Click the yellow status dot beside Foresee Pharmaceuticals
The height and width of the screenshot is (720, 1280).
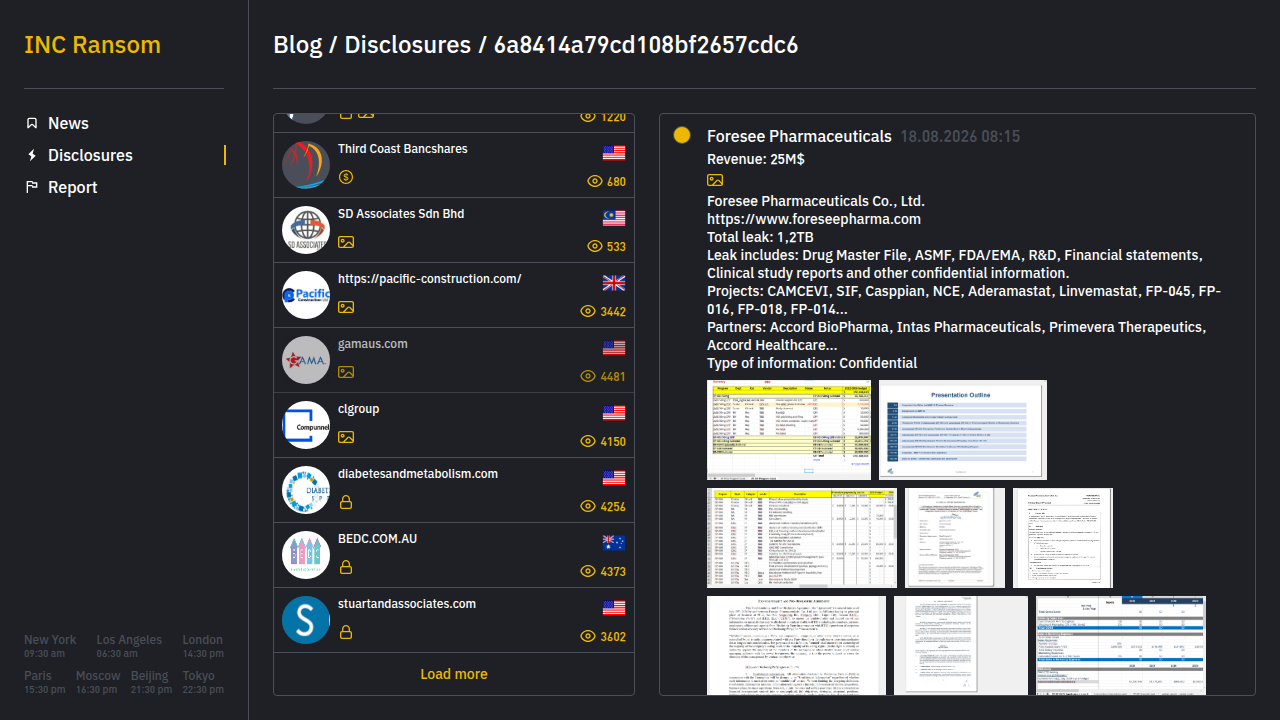pos(682,135)
